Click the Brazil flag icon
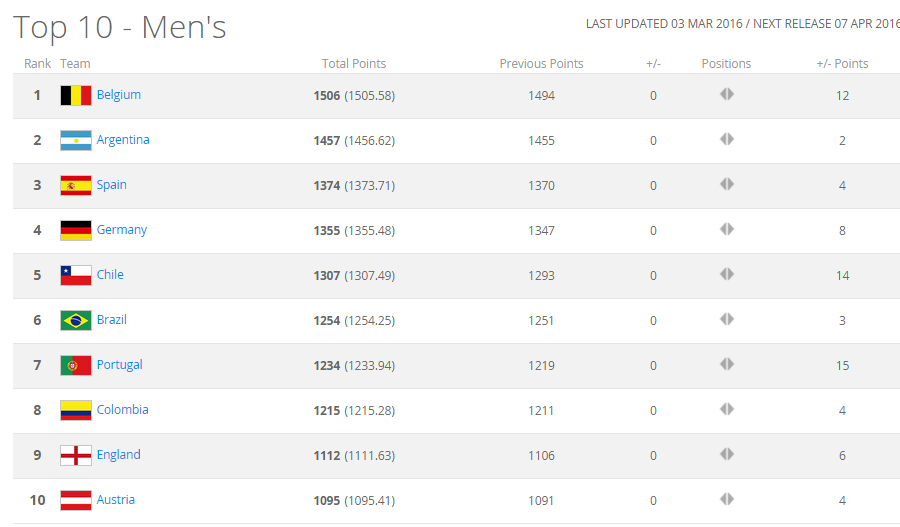The image size is (900, 527). click(x=76, y=321)
